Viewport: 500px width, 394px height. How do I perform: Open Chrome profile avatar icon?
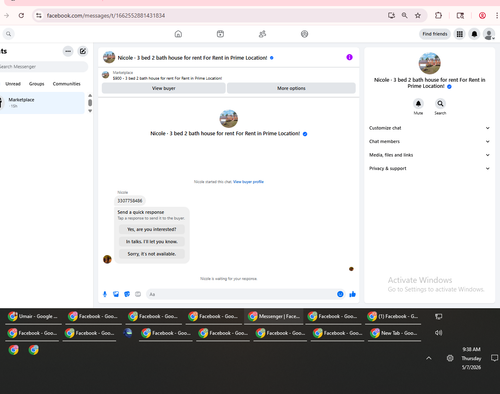(482, 15)
